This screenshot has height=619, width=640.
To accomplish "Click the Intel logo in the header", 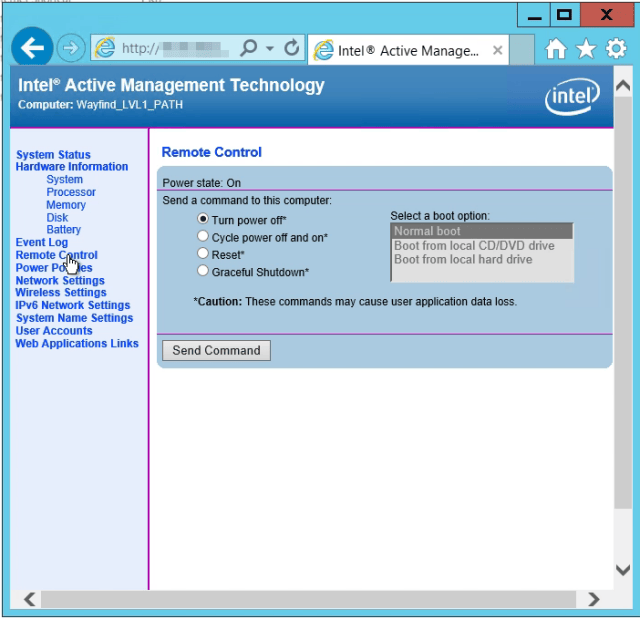I will coord(572,97).
